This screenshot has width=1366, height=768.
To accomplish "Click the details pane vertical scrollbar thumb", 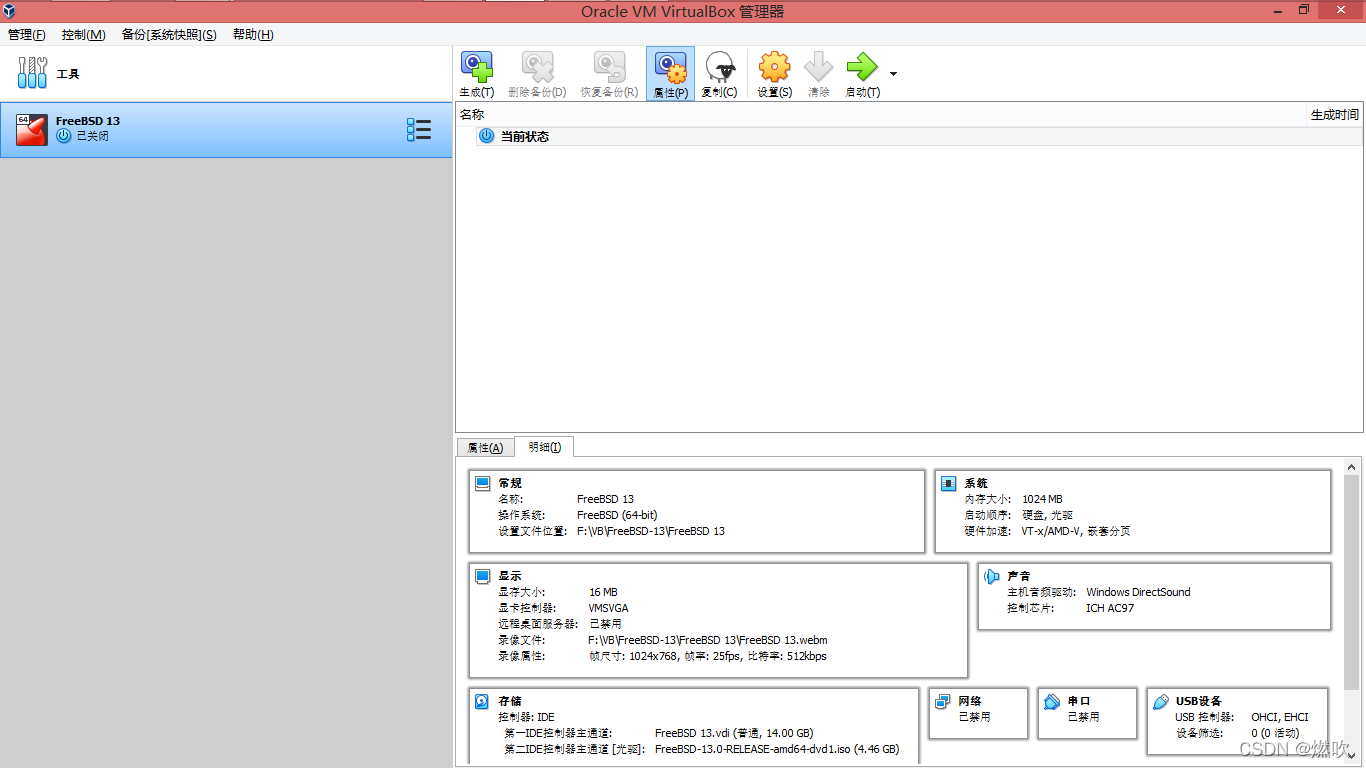I will coord(1352,582).
